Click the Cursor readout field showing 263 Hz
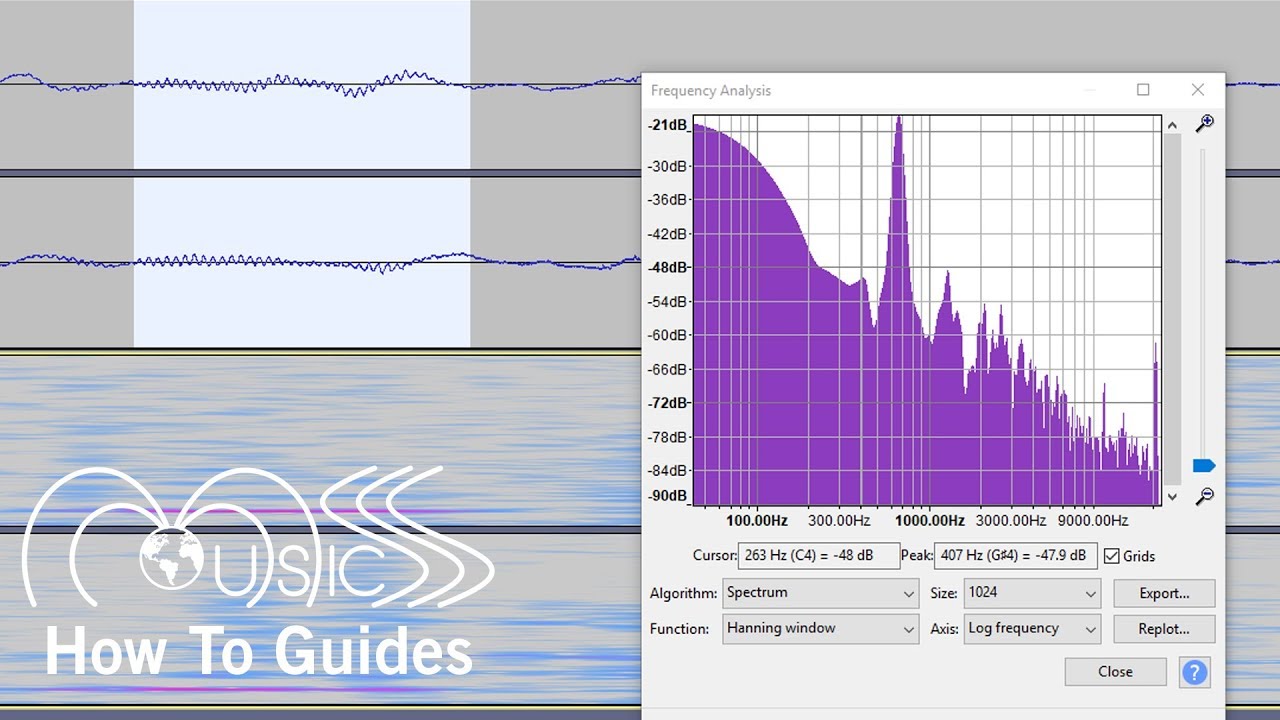1280x720 pixels. [819, 556]
